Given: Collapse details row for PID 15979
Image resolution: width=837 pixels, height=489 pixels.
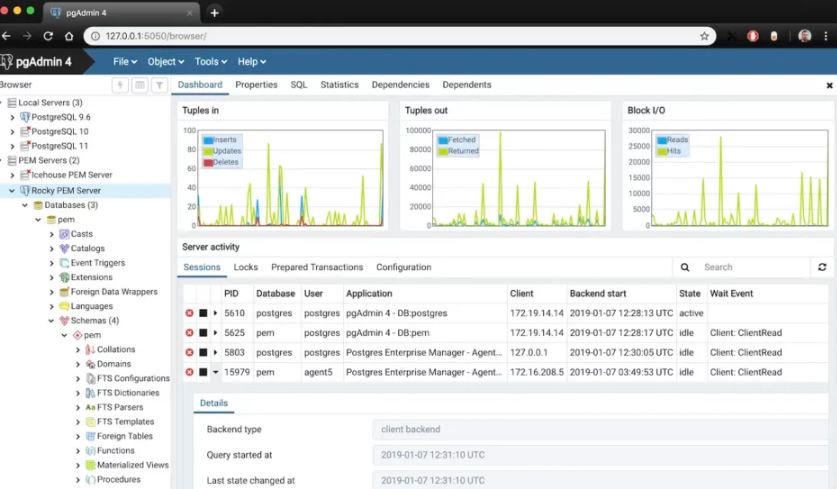Looking at the screenshot, I should (216, 372).
